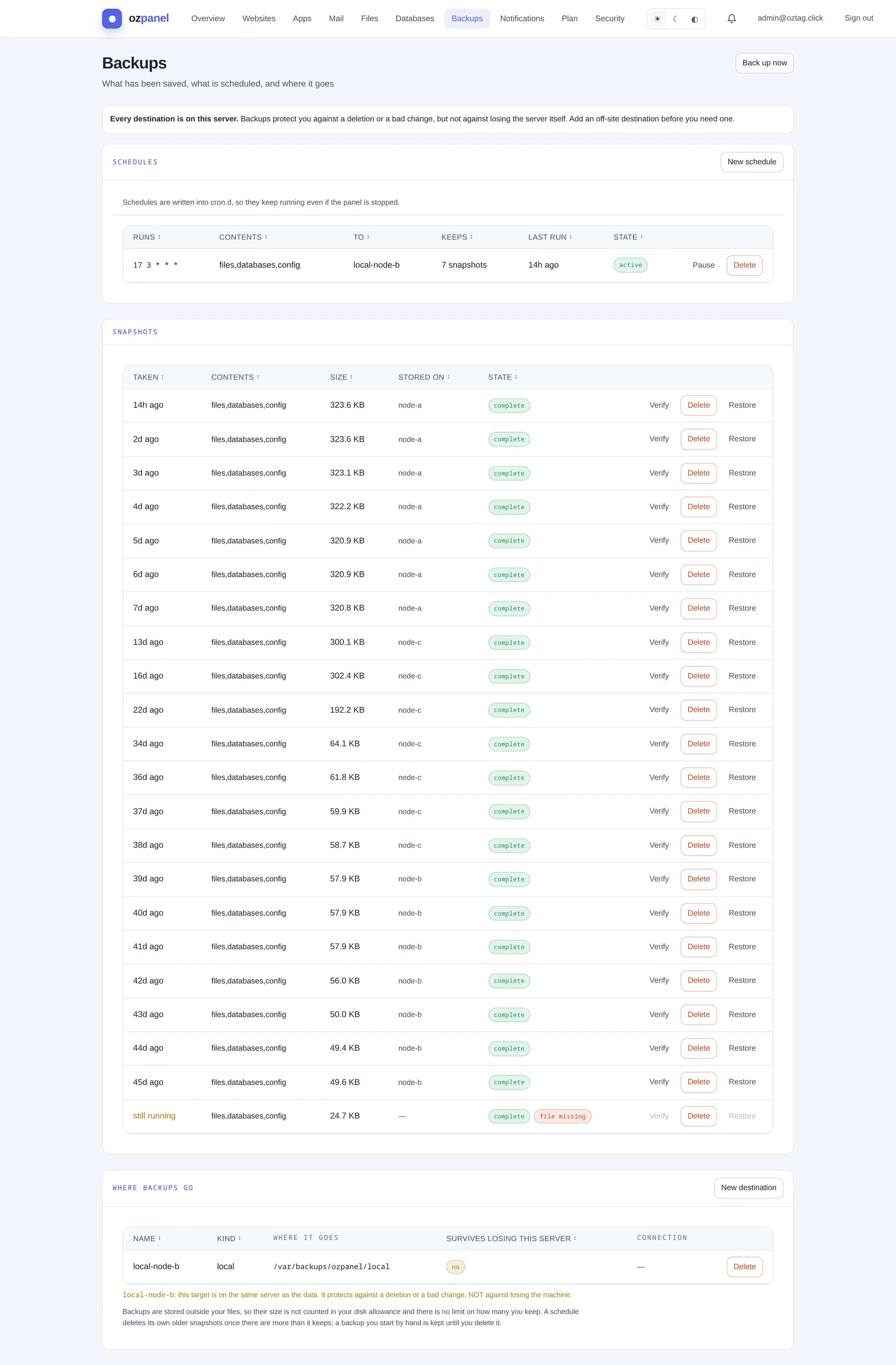Restore the 34d ago snapshot

(742, 744)
